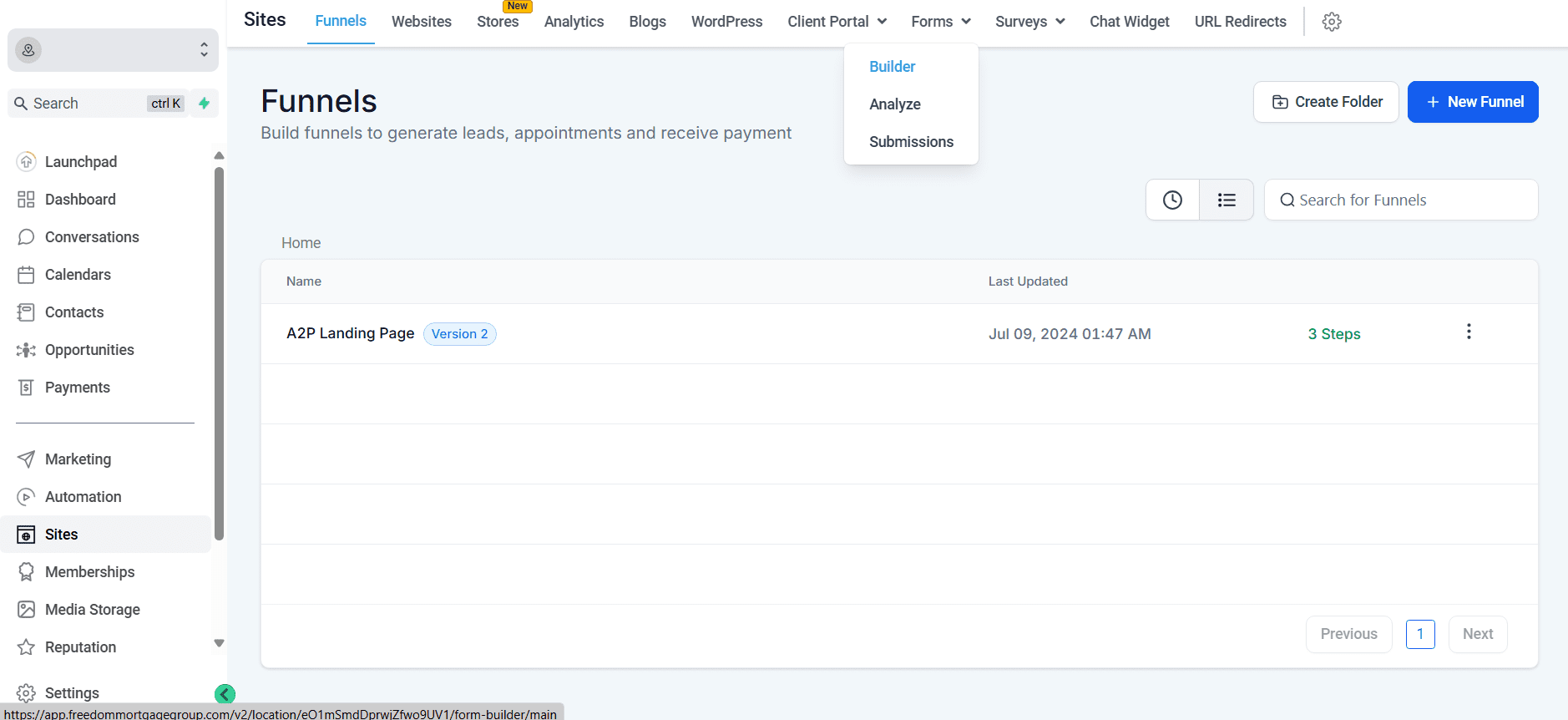
Task: Switch to recent view with clock icon
Action: pyautogui.click(x=1172, y=200)
